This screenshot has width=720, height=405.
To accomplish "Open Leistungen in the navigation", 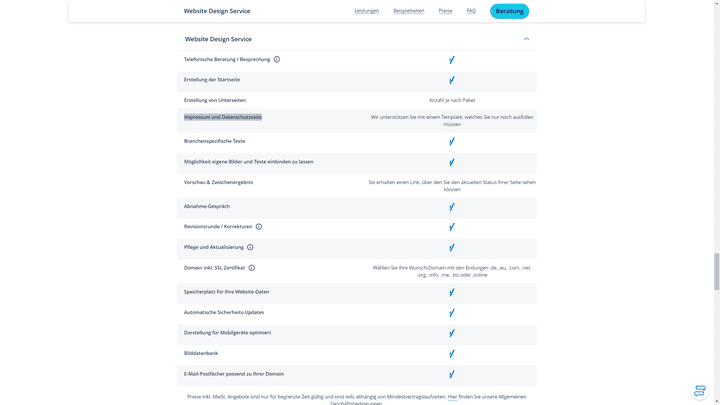I will (366, 11).
